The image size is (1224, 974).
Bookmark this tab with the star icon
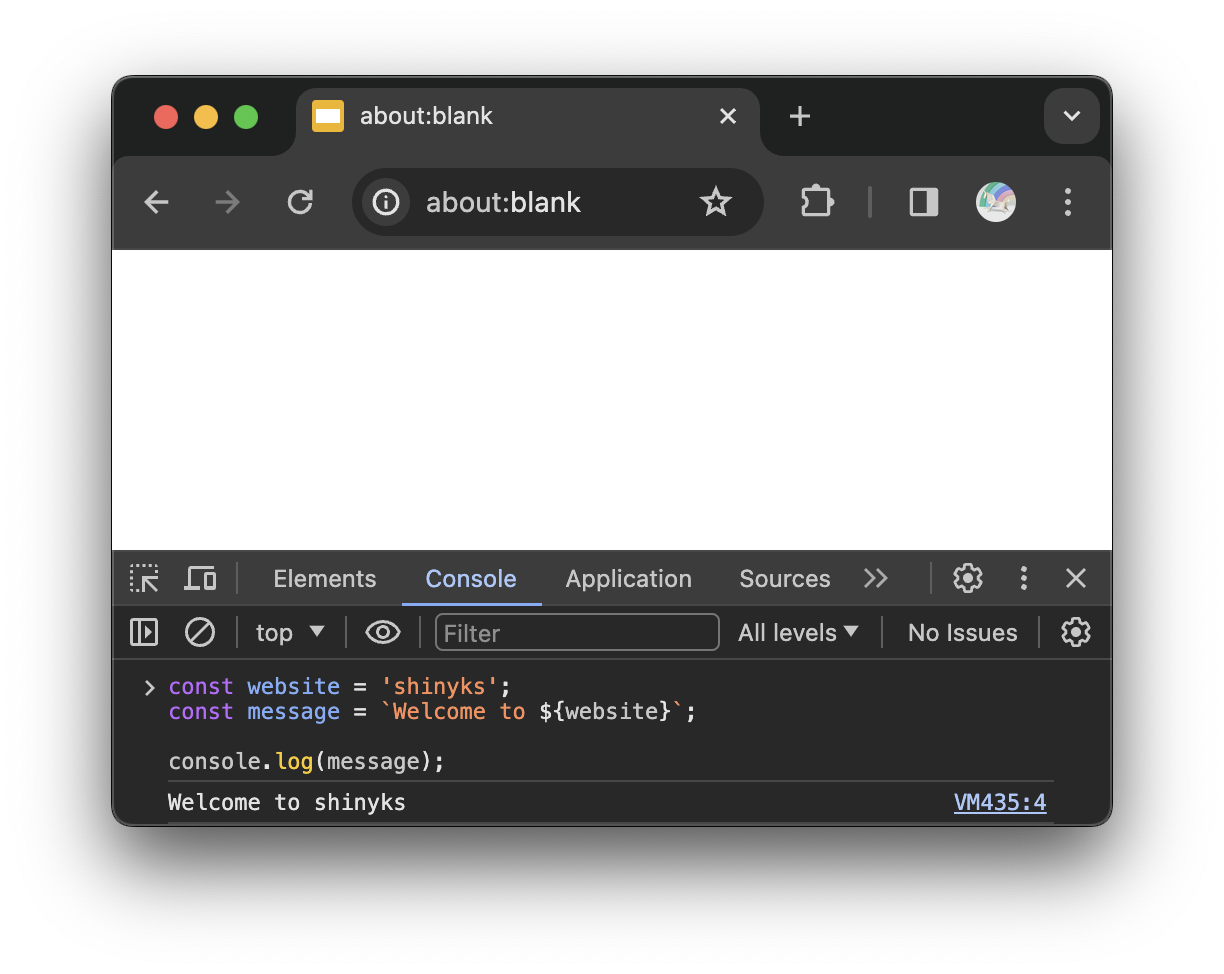click(716, 203)
